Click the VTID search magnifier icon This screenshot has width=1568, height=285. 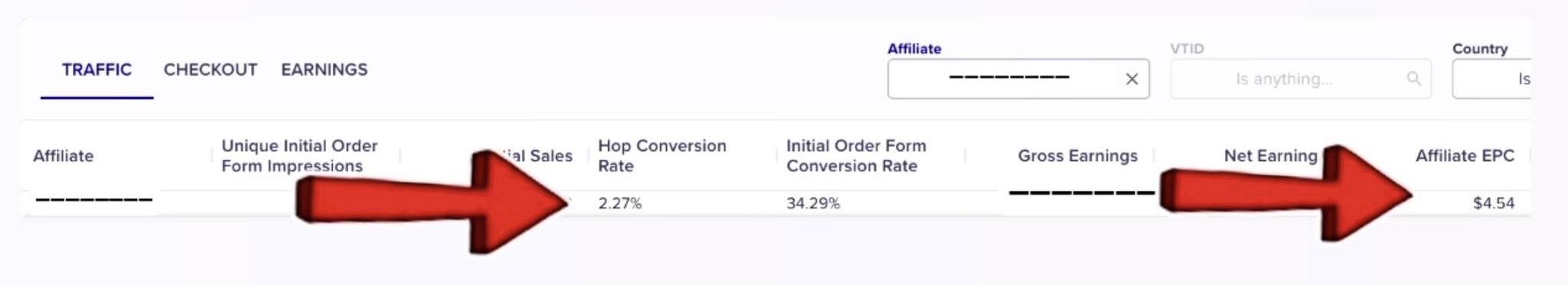point(1413,78)
